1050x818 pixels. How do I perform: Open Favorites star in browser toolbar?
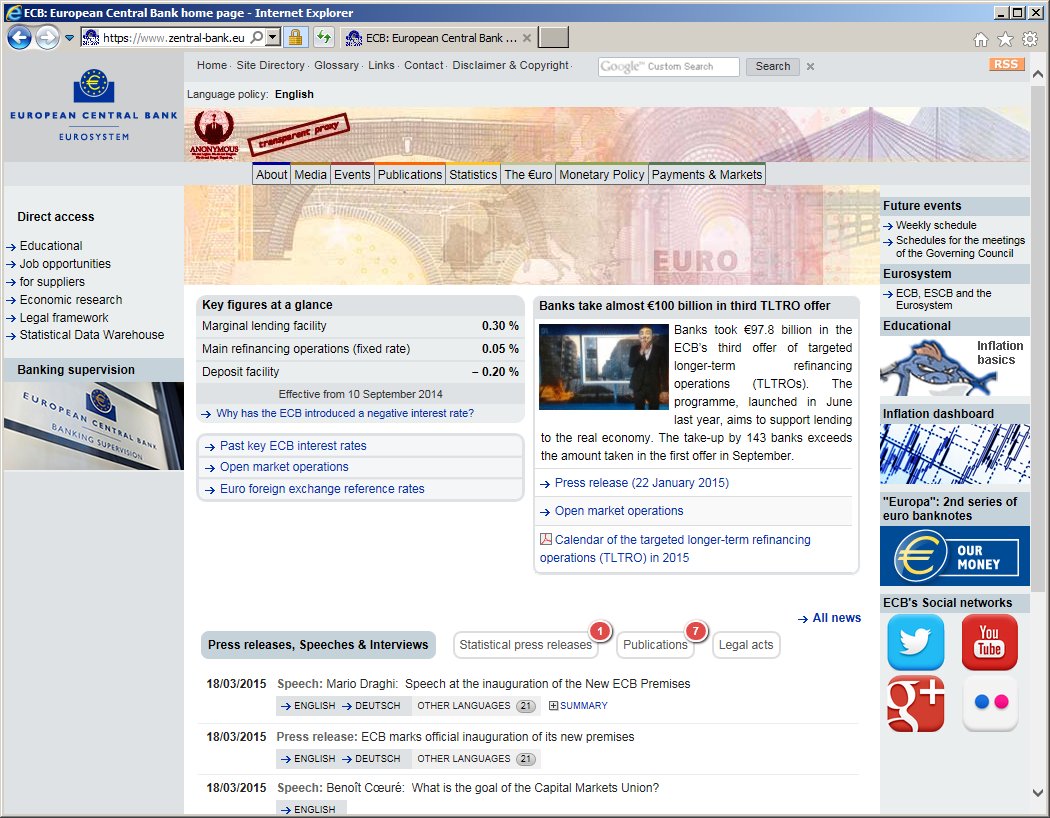[x=1005, y=39]
